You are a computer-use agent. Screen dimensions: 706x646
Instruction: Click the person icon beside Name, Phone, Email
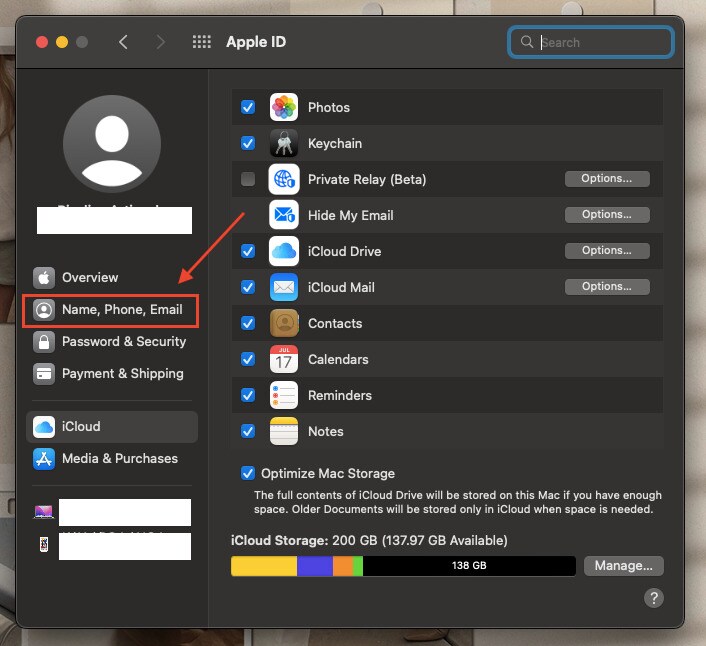pos(44,310)
